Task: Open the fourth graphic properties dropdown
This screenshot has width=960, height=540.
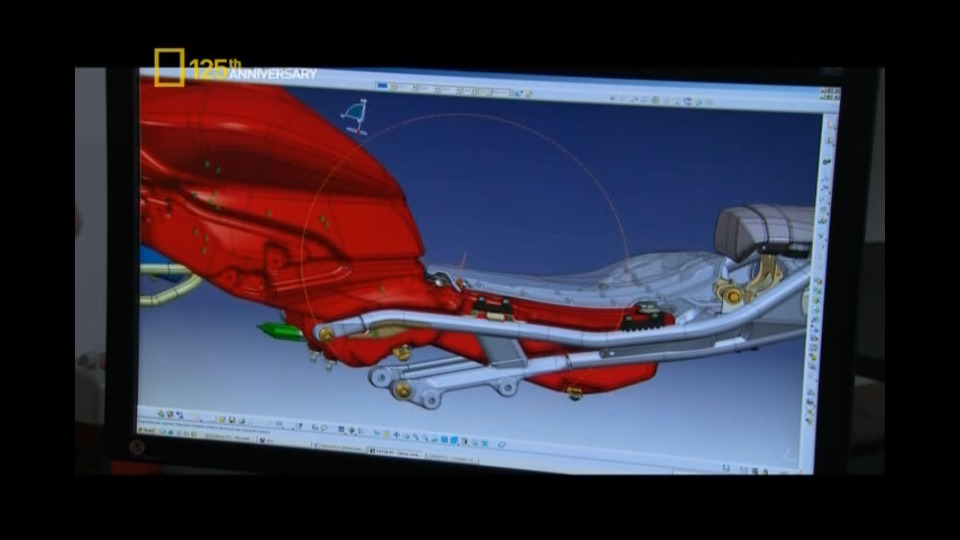Action: click(452, 89)
